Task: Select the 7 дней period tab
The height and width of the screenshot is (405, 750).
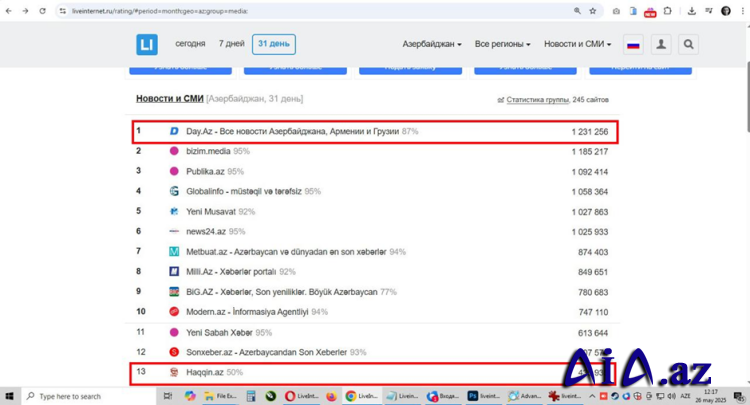Action: coord(232,44)
